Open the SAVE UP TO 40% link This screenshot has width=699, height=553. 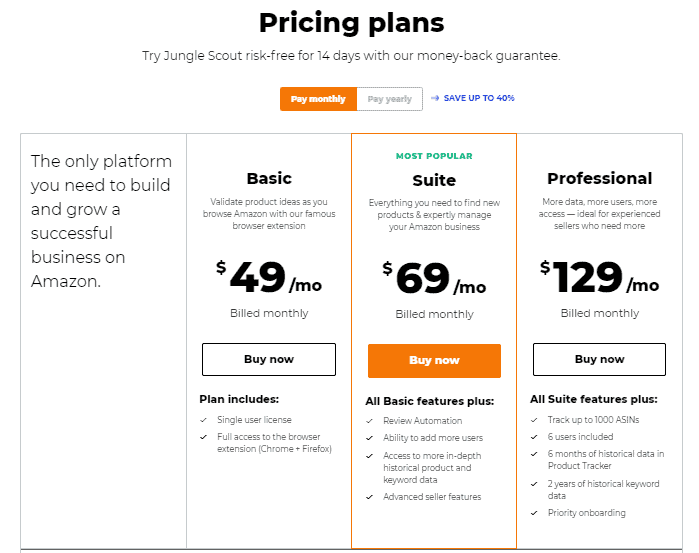click(479, 98)
